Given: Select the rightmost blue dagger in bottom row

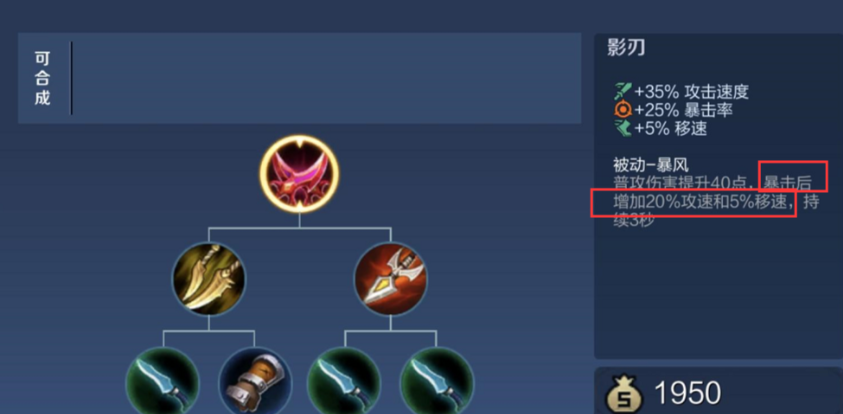Looking at the screenshot, I should click(x=437, y=383).
